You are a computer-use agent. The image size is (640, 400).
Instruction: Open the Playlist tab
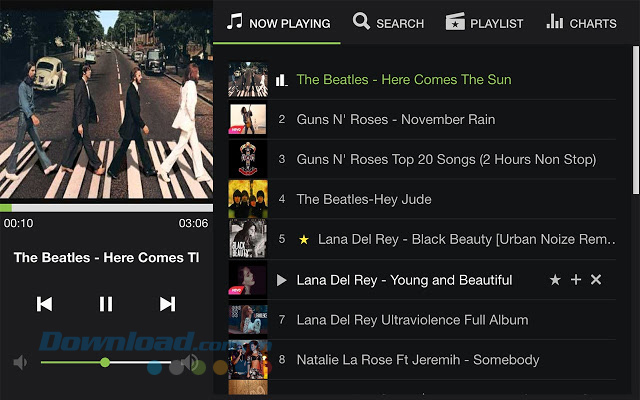(485, 23)
